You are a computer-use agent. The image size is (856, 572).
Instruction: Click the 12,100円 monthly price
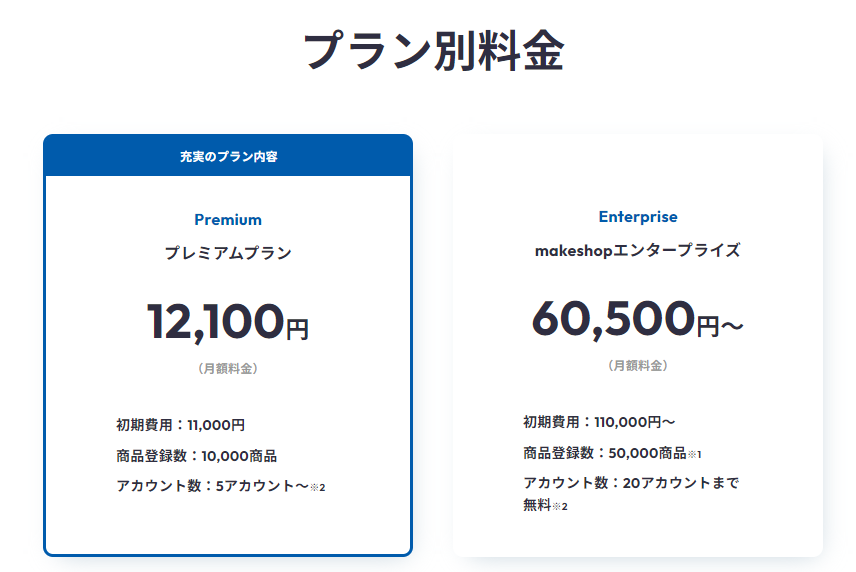click(228, 322)
